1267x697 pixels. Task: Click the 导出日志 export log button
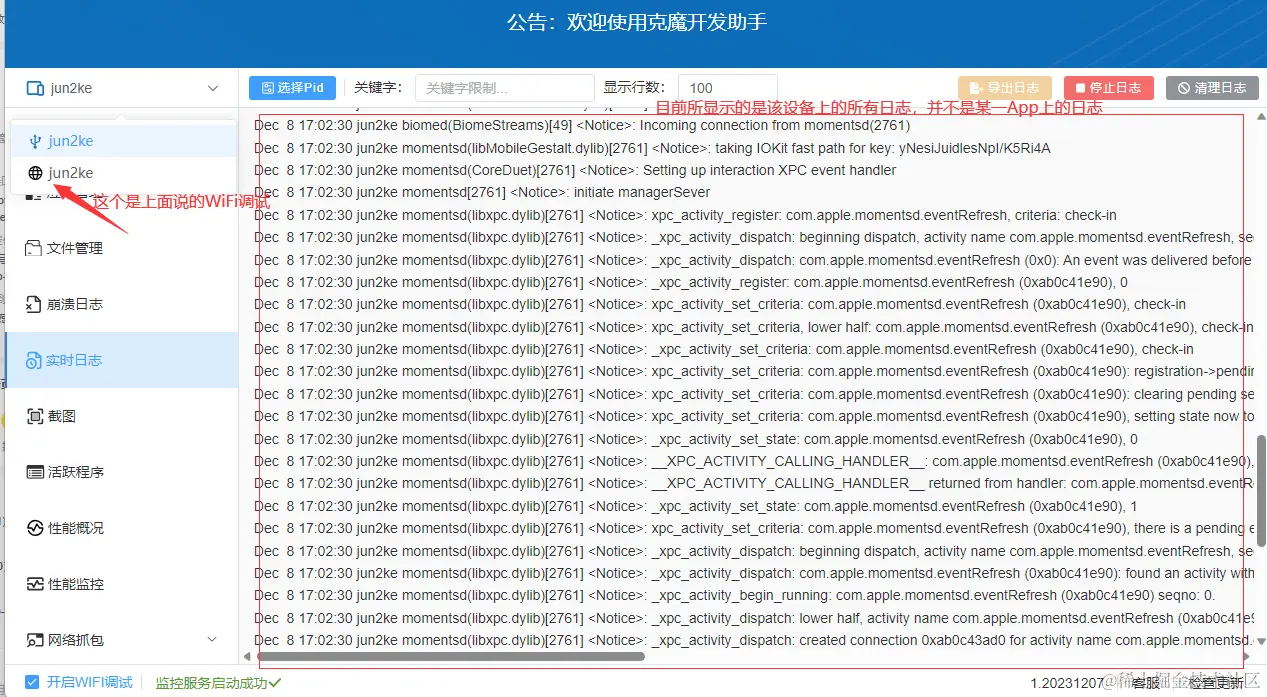[1004, 88]
